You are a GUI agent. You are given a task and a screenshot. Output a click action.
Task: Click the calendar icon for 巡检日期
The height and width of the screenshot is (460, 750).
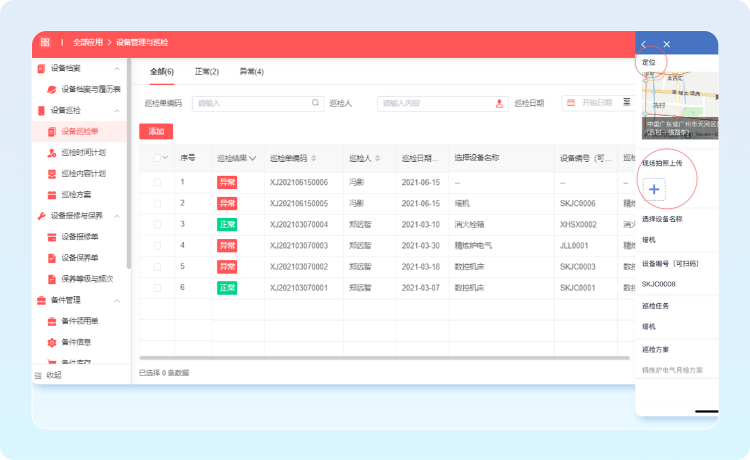point(570,102)
